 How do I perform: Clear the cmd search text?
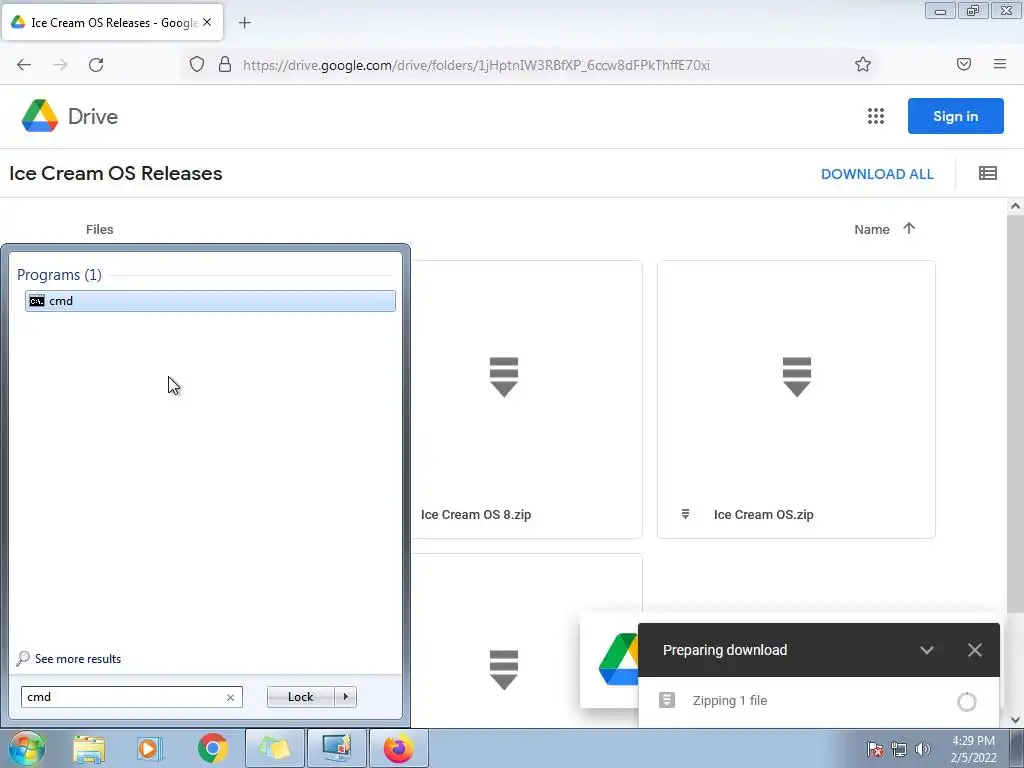click(x=231, y=697)
